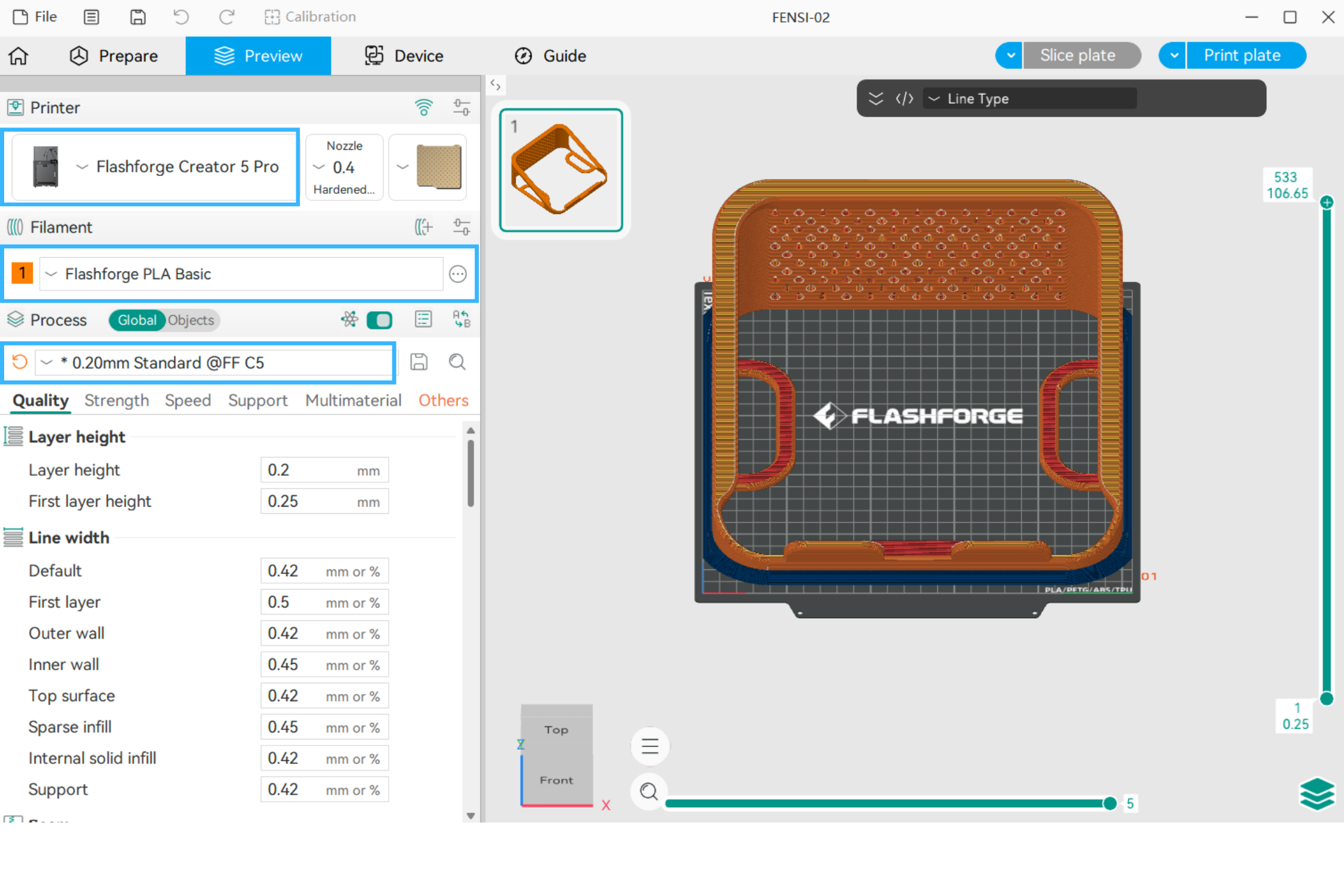The height and width of the screenshot is (896, 1344).
Task: Click the First layer height value field
Action: pyautogui.click(x=325, y=501)
